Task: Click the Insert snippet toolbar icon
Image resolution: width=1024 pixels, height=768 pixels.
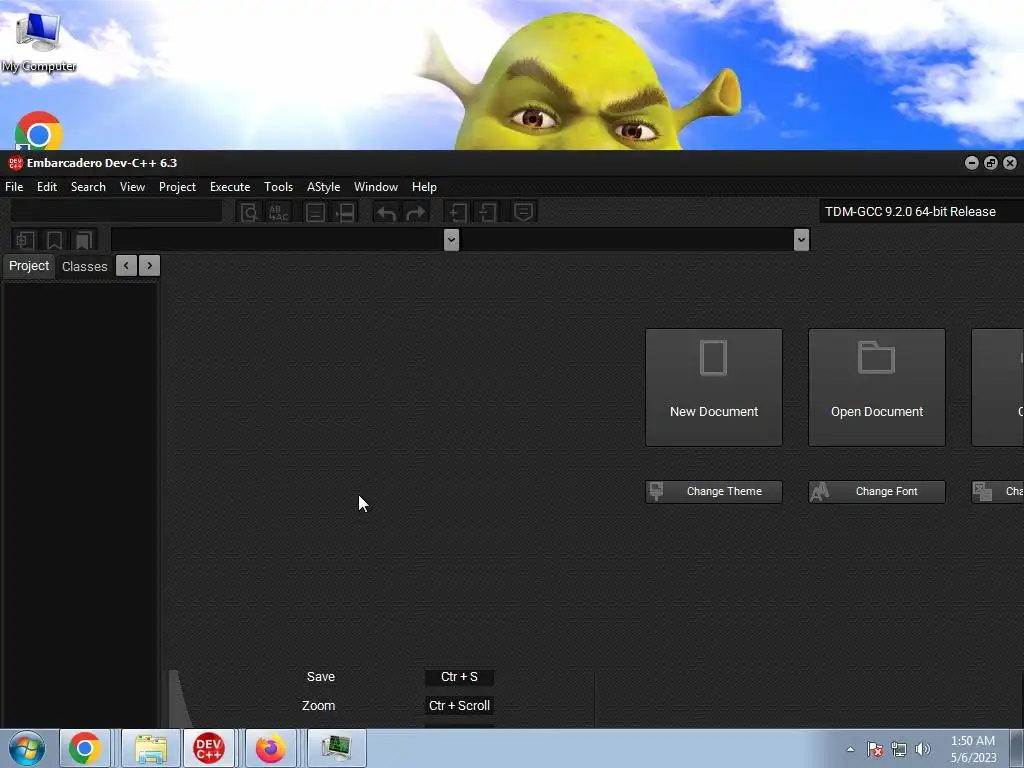Action: tap(25, 240)
